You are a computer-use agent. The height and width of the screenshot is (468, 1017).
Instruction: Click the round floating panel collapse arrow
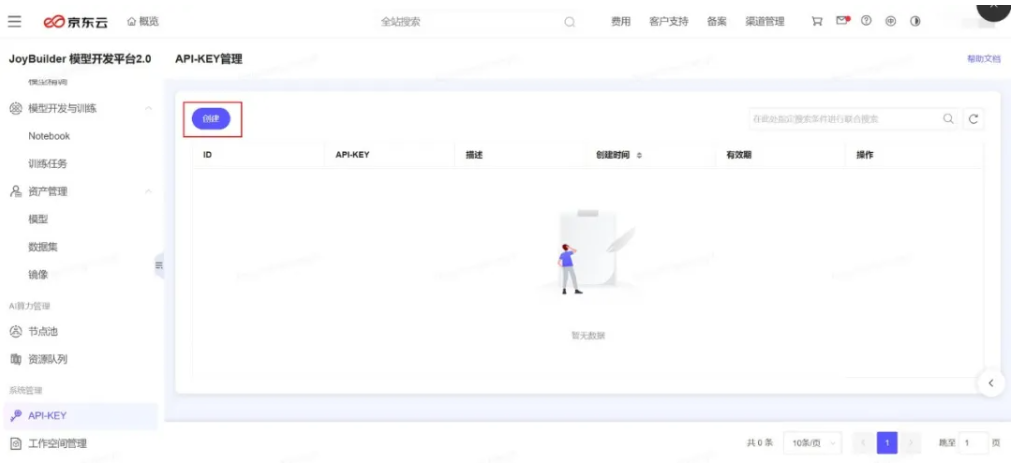(x=990, y=383)
